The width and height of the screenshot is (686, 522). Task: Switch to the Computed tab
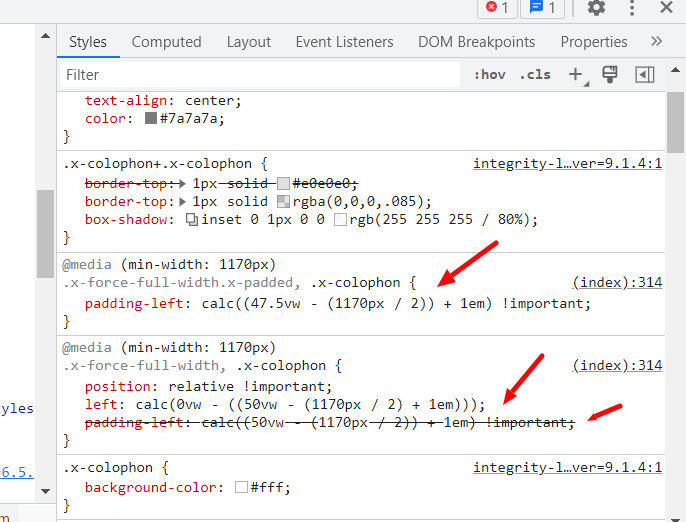[x=166, y=42]
